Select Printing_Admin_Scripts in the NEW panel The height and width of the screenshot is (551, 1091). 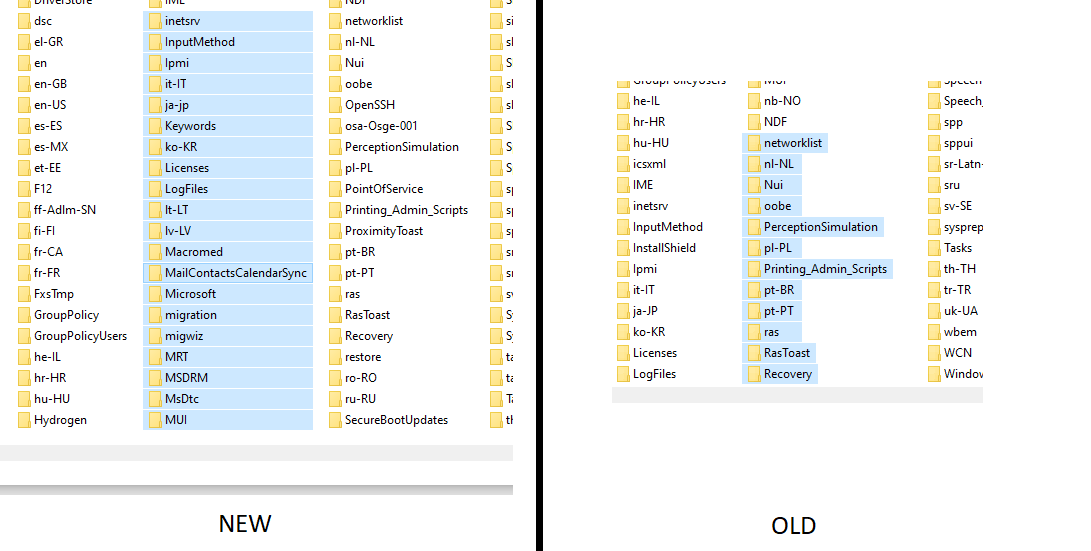(406, 209)
